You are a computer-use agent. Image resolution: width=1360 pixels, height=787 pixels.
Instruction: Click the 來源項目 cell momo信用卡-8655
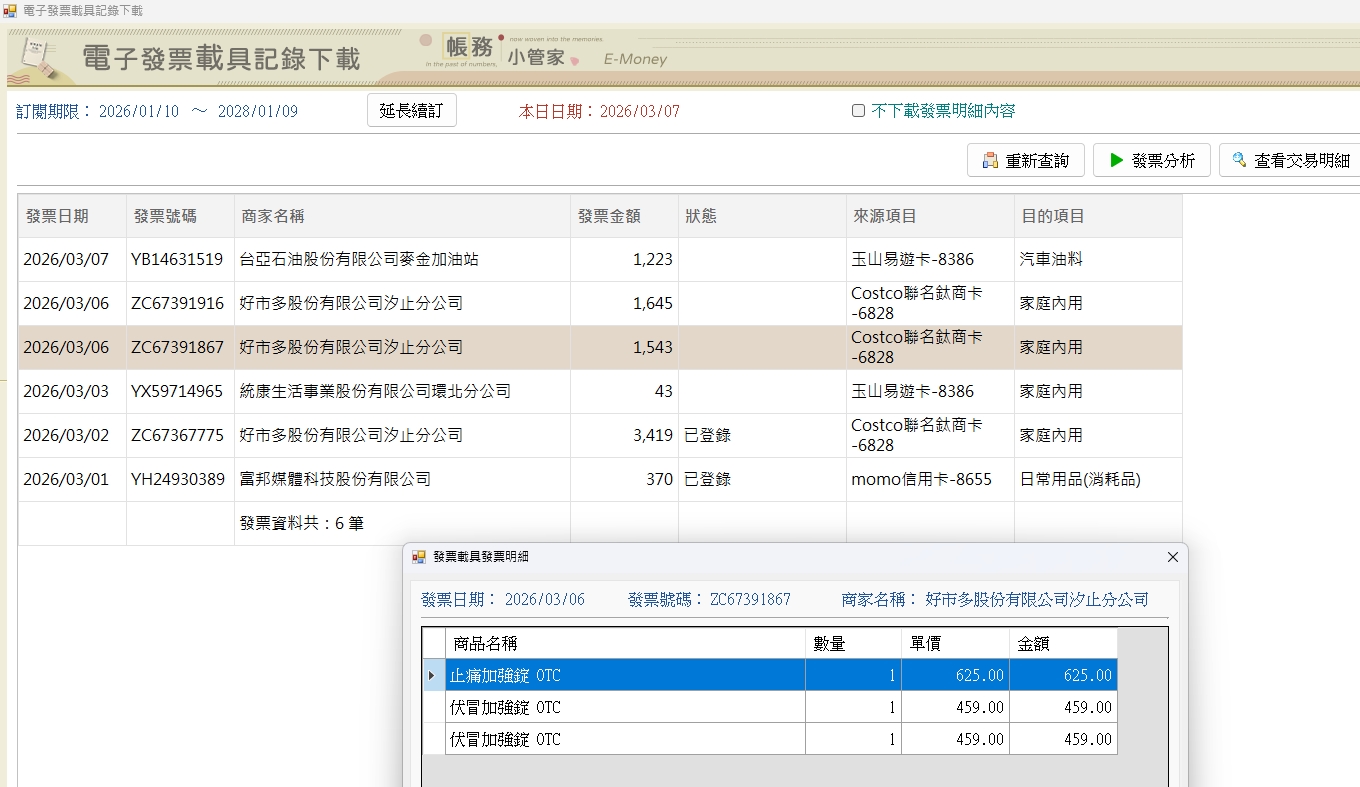(x=921, y=479)
